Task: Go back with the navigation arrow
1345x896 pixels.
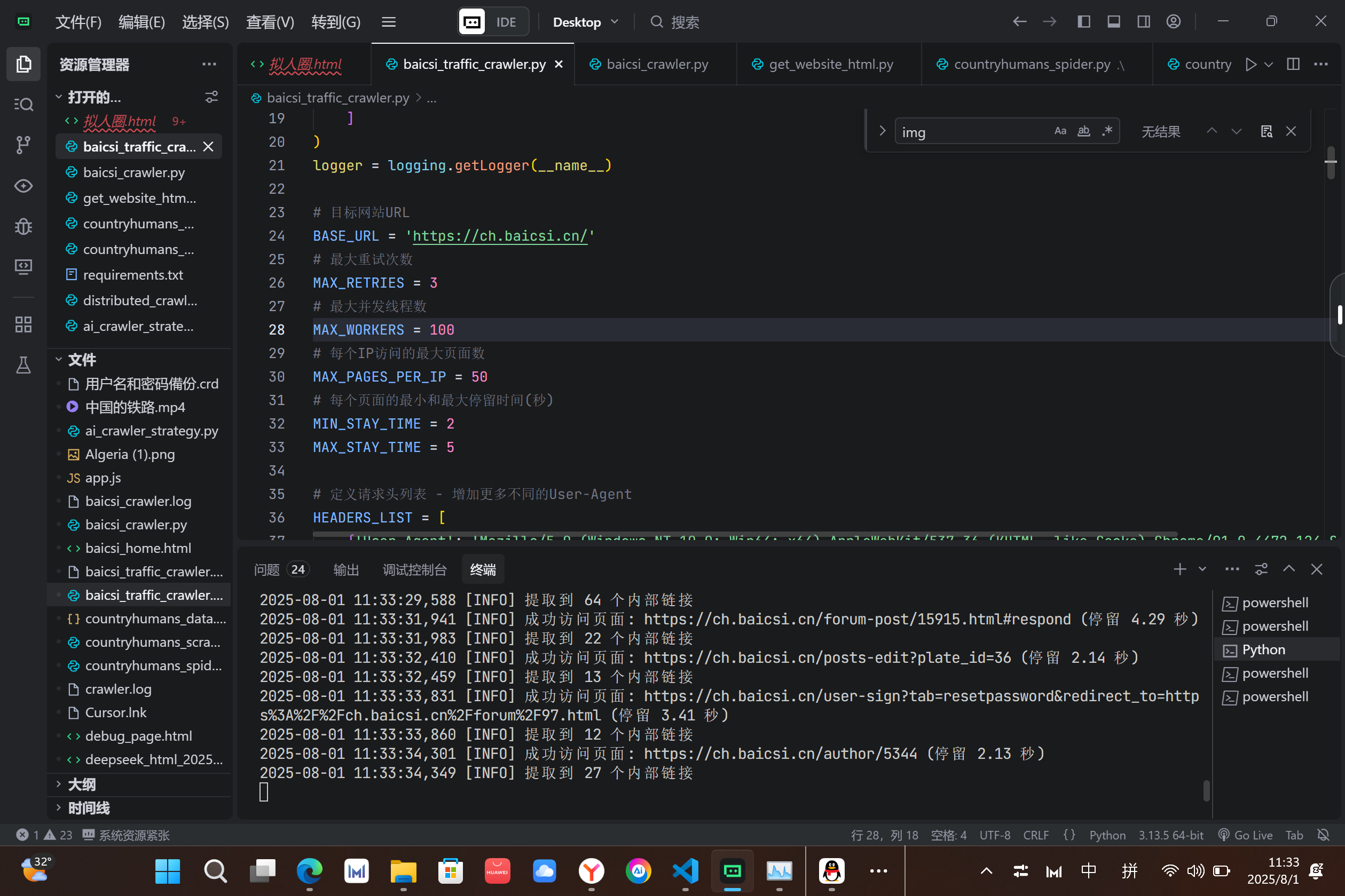Action: click(x=1020, y=22)
